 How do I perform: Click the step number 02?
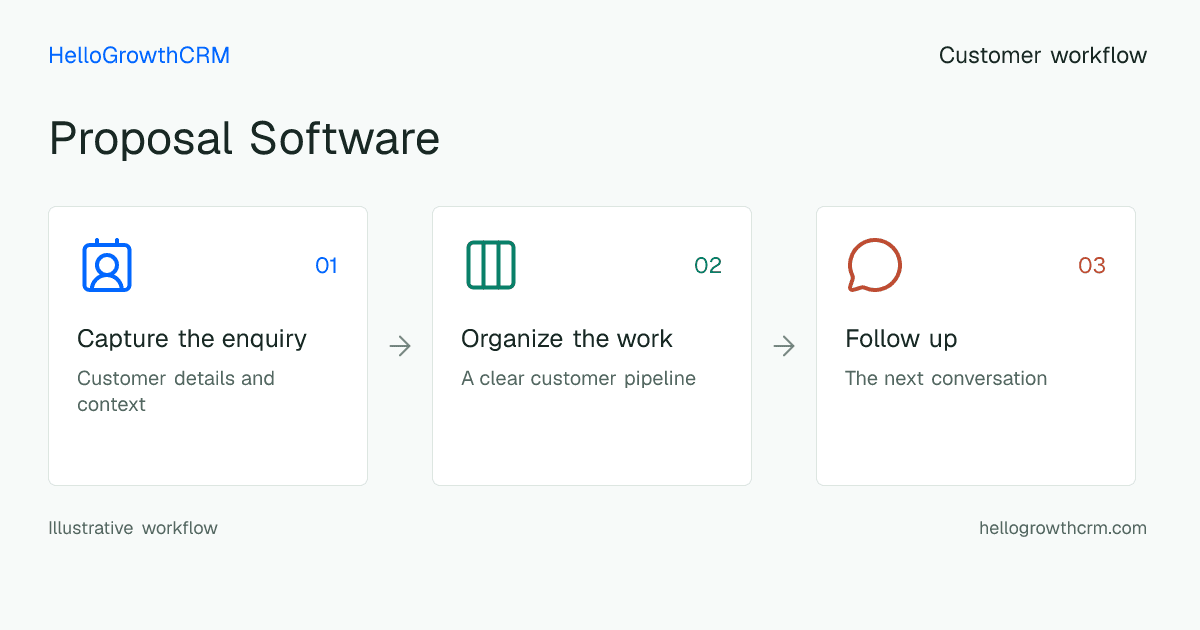tap(708, 266)
